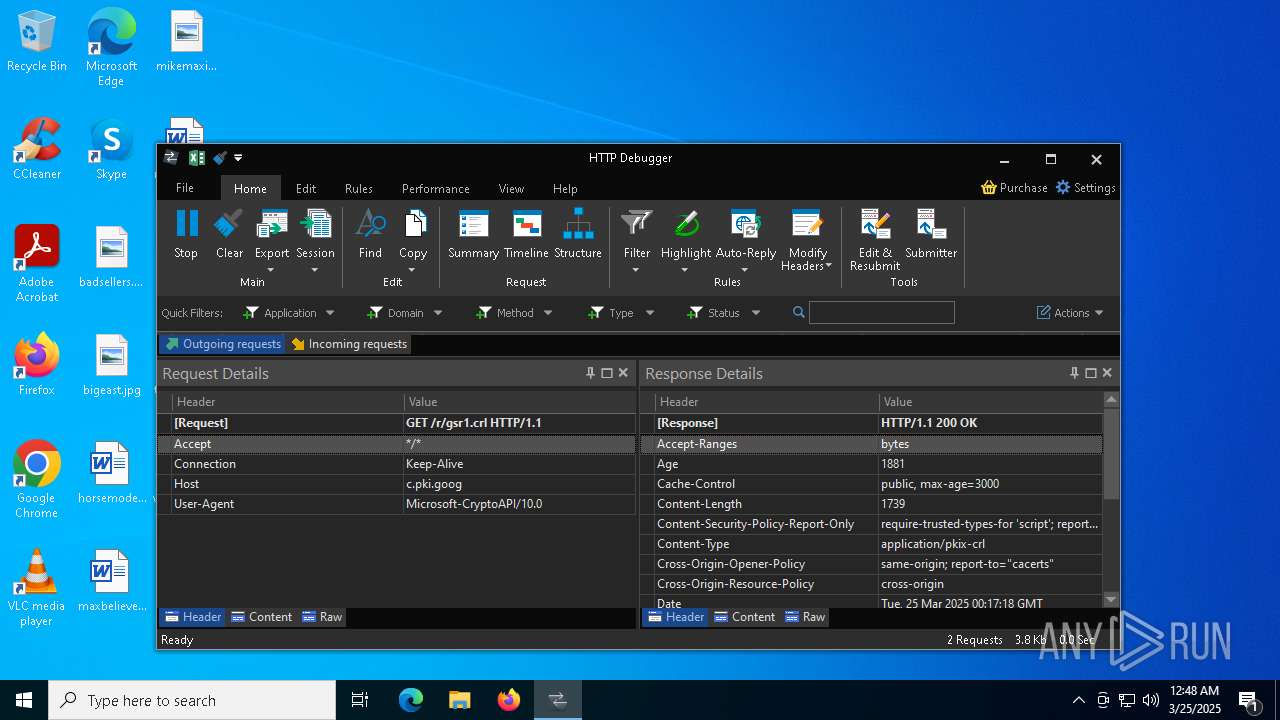Expand the Session dropdown arrow
This screenshot has width=1280, height=720.
coord(315,270)
